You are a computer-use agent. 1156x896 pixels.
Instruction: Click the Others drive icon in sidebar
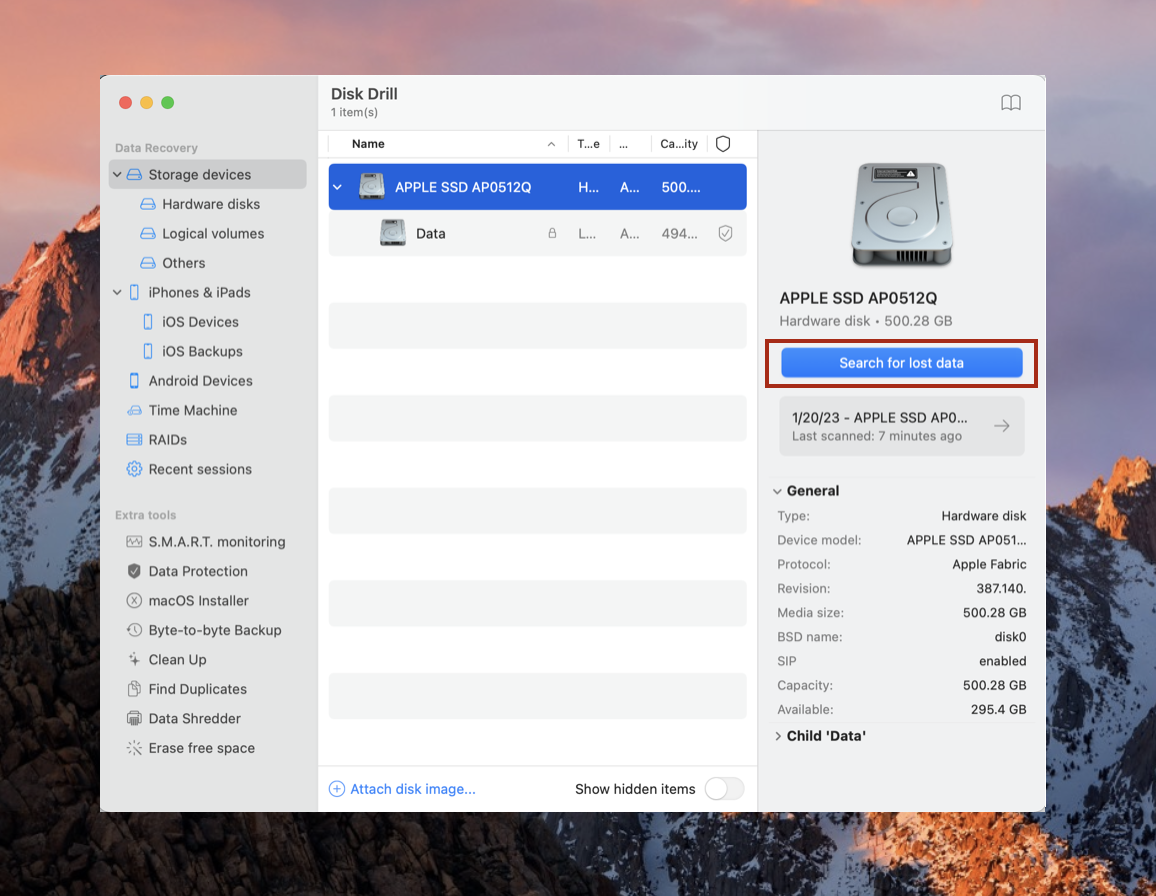(148, 263)
